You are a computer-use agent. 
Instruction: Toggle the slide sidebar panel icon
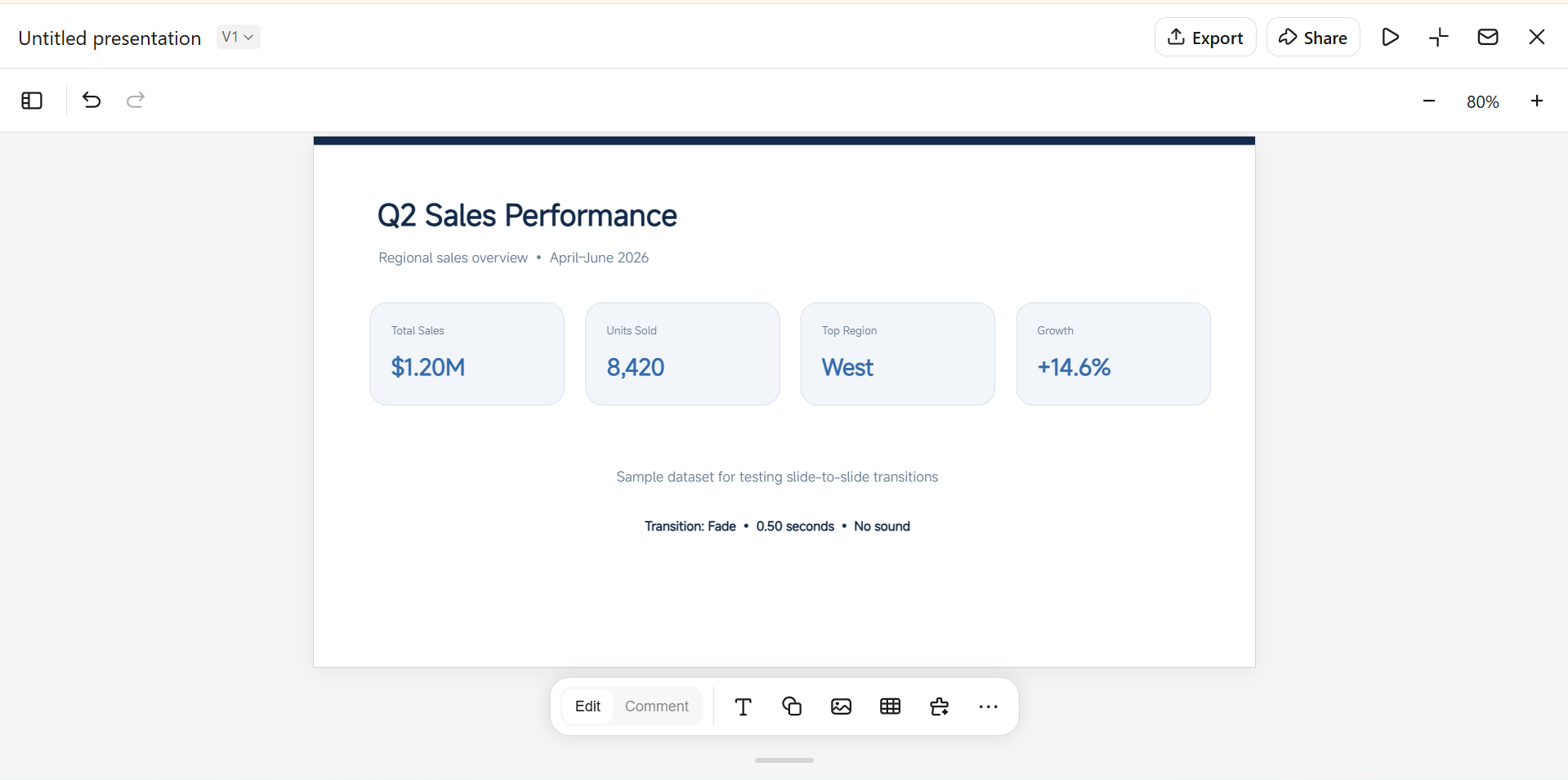click(x=32, y=101)
